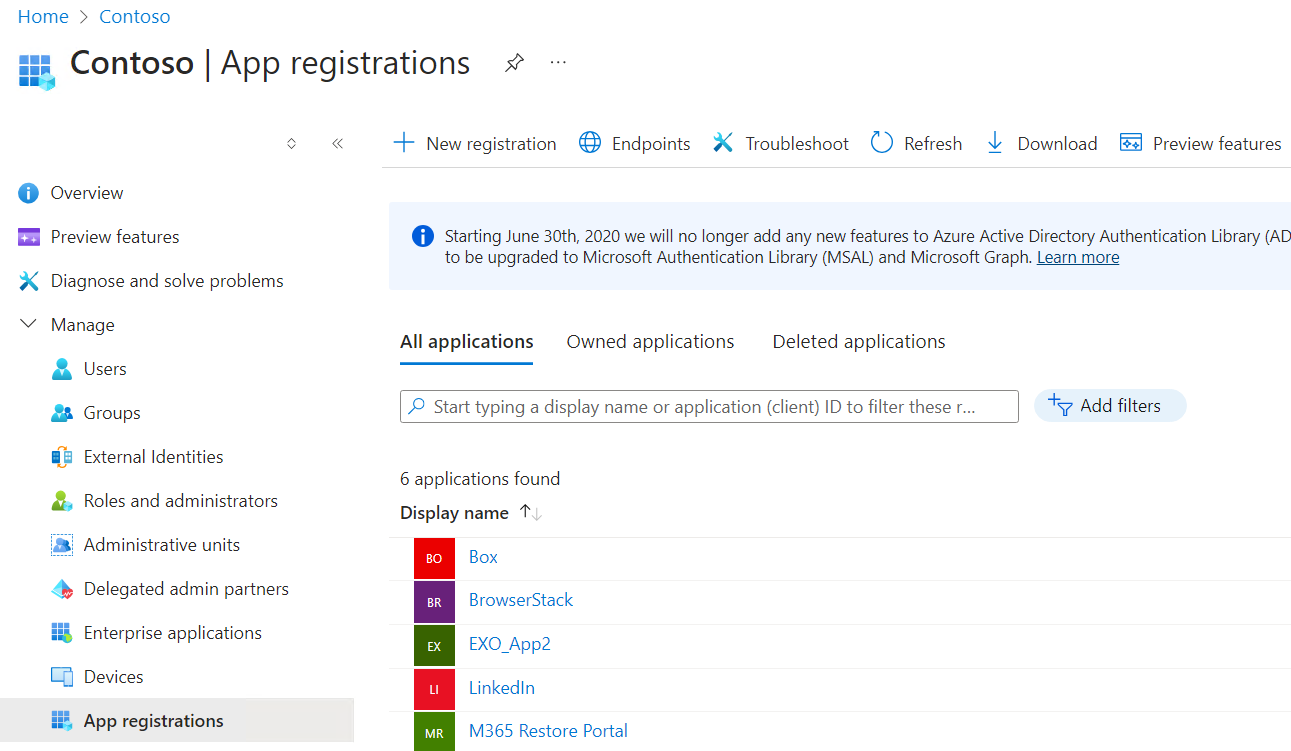Collapse the Manage section chevron
The image size is (1291, 751).
[28, 324]
